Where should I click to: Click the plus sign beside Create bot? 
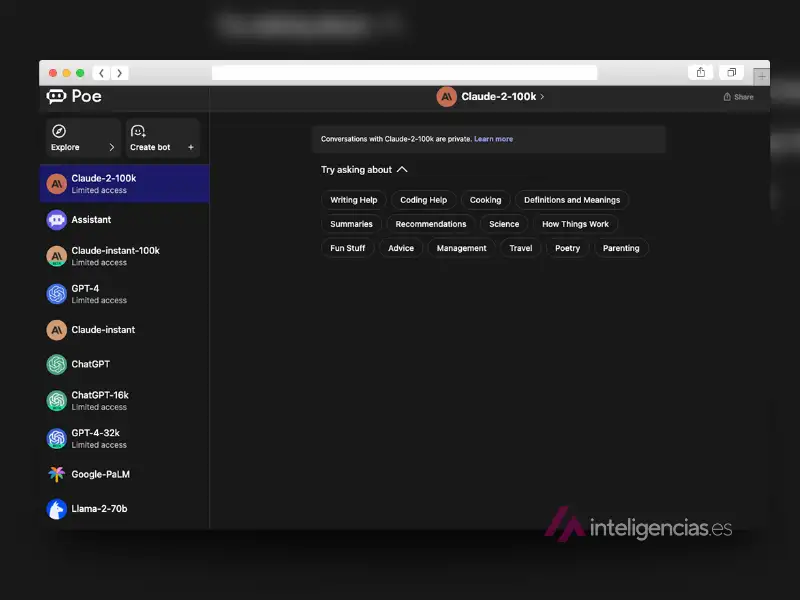pyautogui.click(x=191, y=147)
